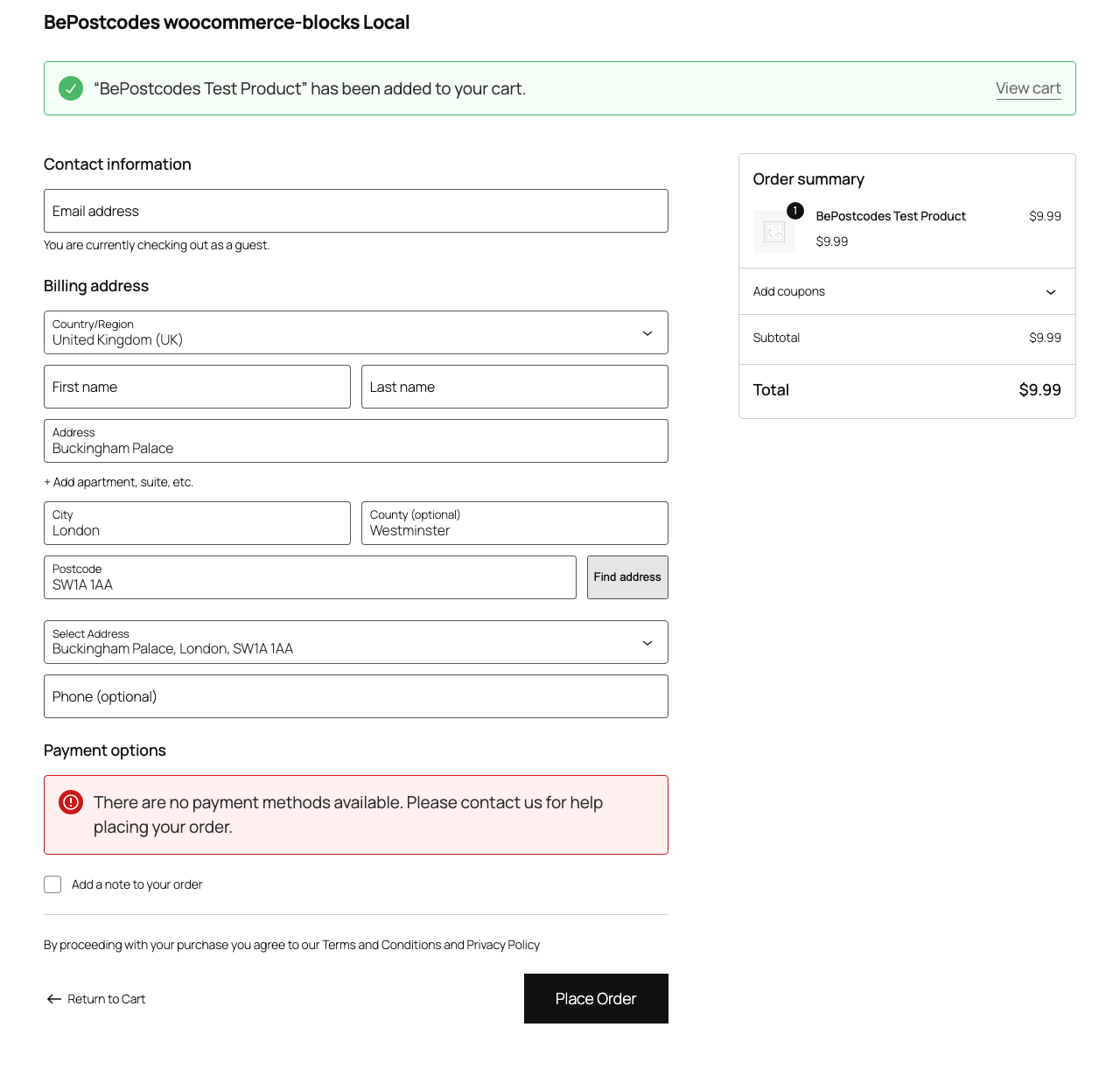Open the BePostcodes woocommerce-blocks Local site title
This screenshot has width=1120, height=1069.
click(227, 23)
